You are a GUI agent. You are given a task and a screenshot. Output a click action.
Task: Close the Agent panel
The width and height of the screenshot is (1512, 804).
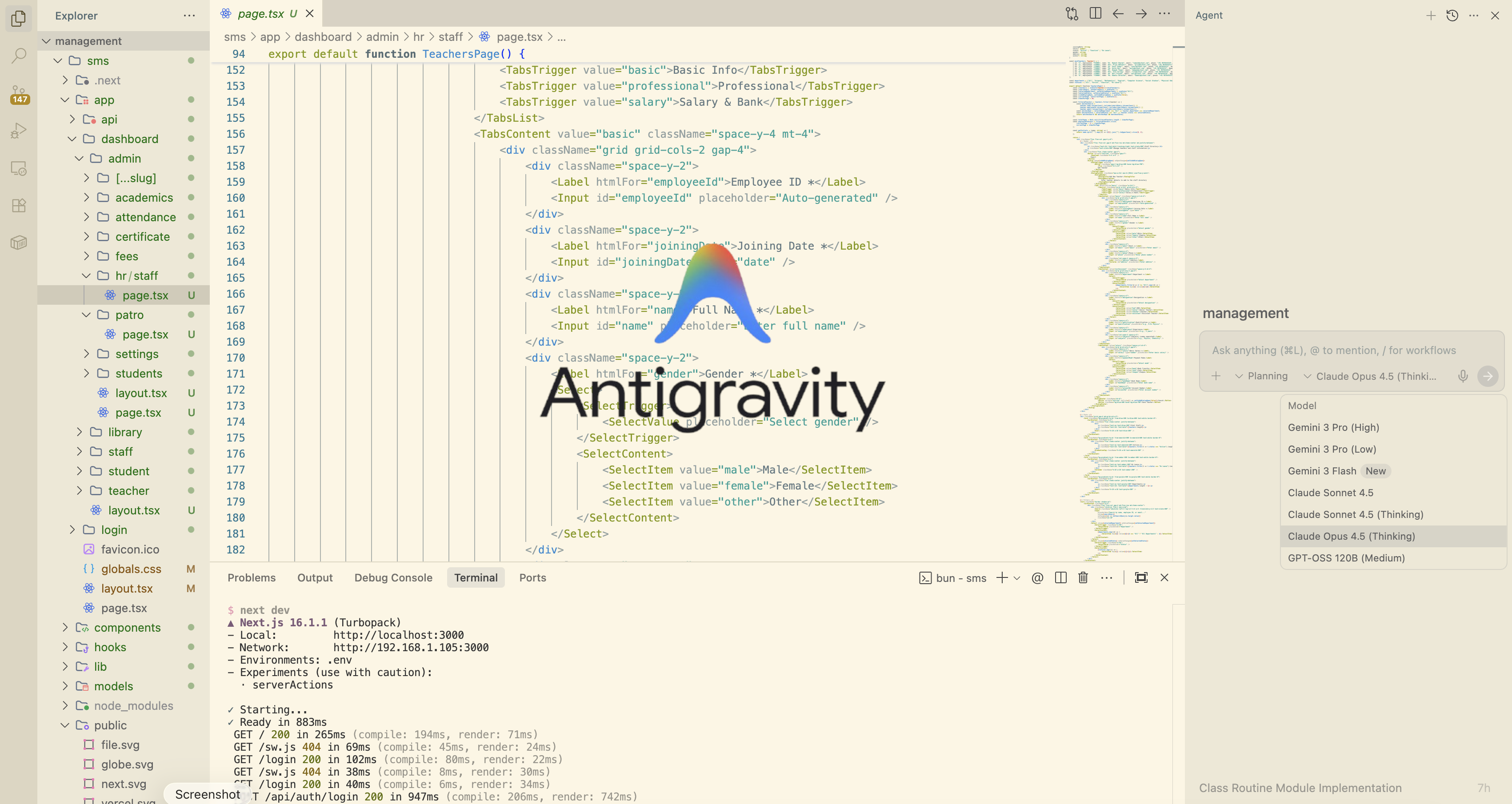click(x=1495, y=15)
